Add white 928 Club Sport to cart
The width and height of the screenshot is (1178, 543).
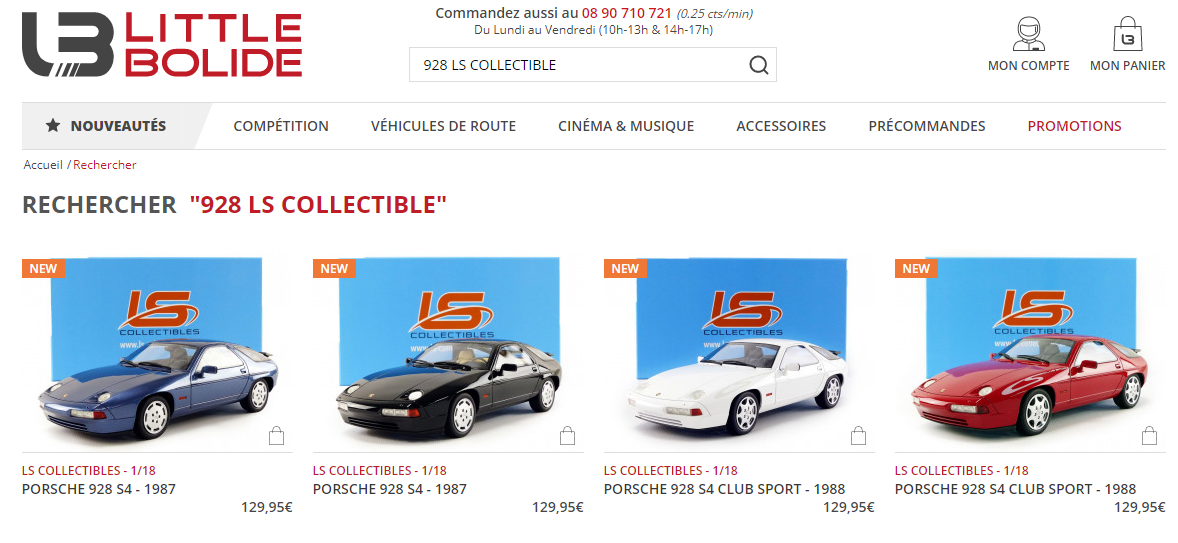coord(858,436)
